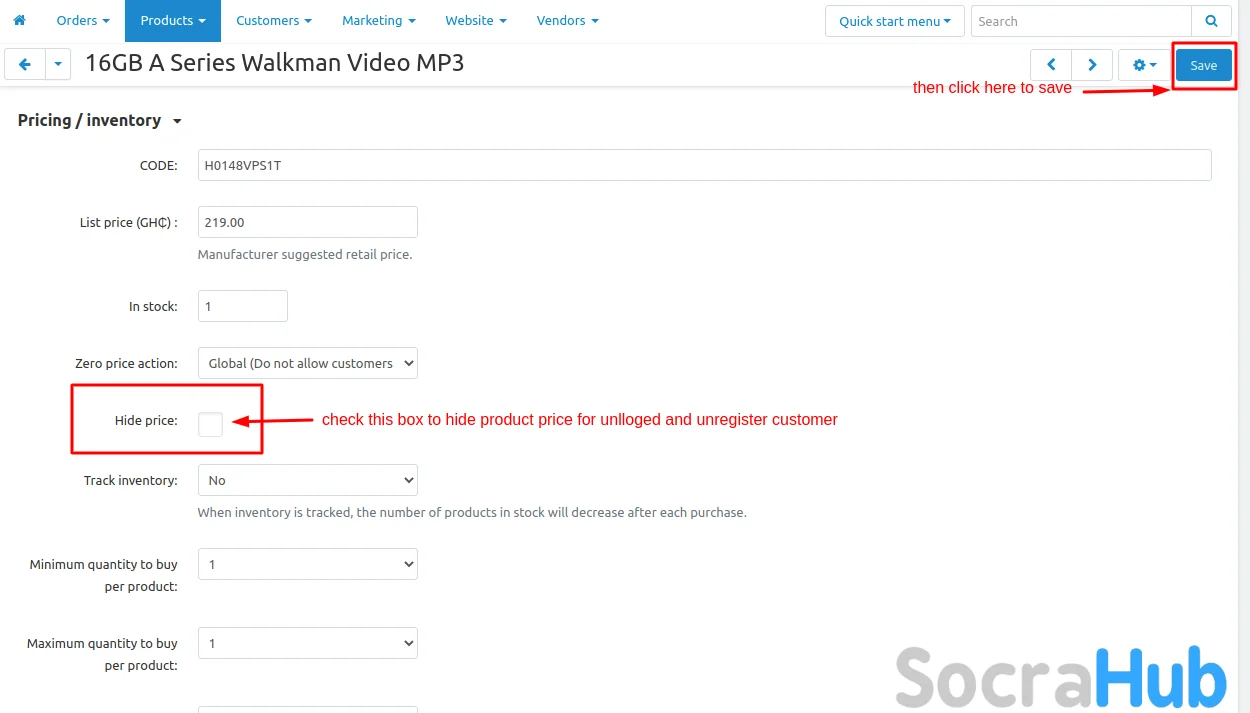
Task: Open the Quick start menu
Action: [894, 21]
